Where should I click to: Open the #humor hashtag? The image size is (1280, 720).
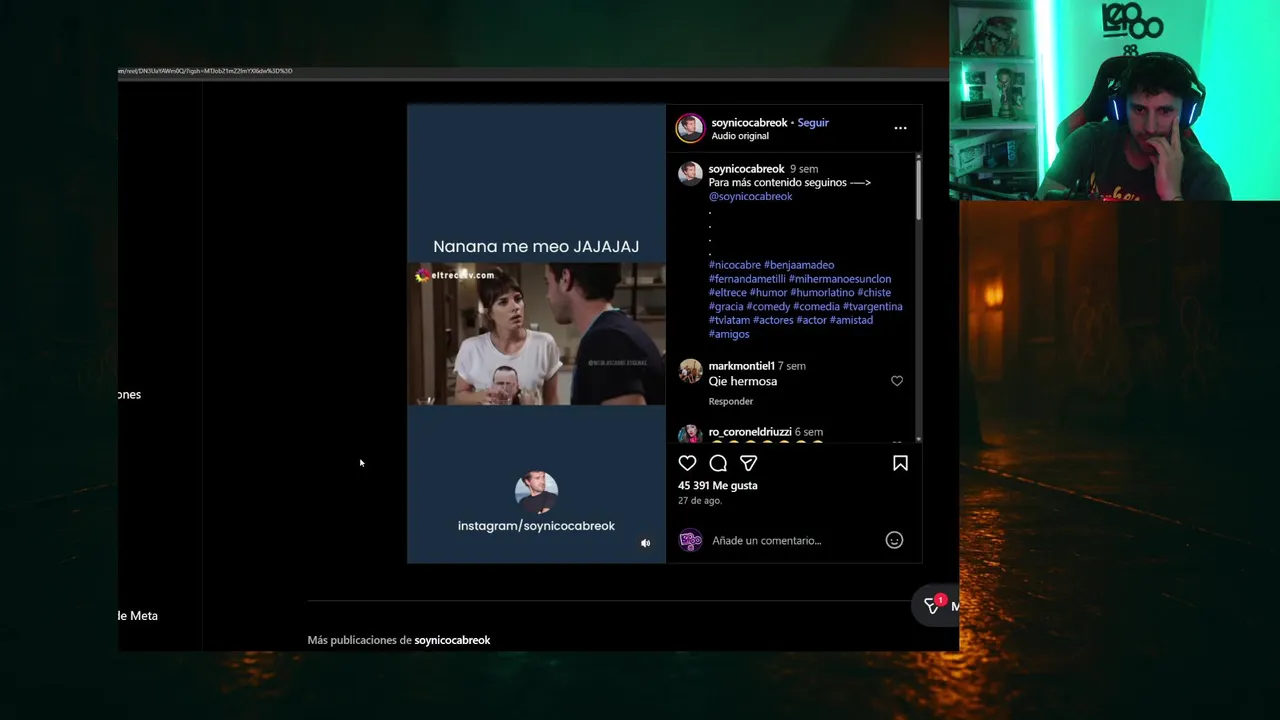(x=769, y=292)
